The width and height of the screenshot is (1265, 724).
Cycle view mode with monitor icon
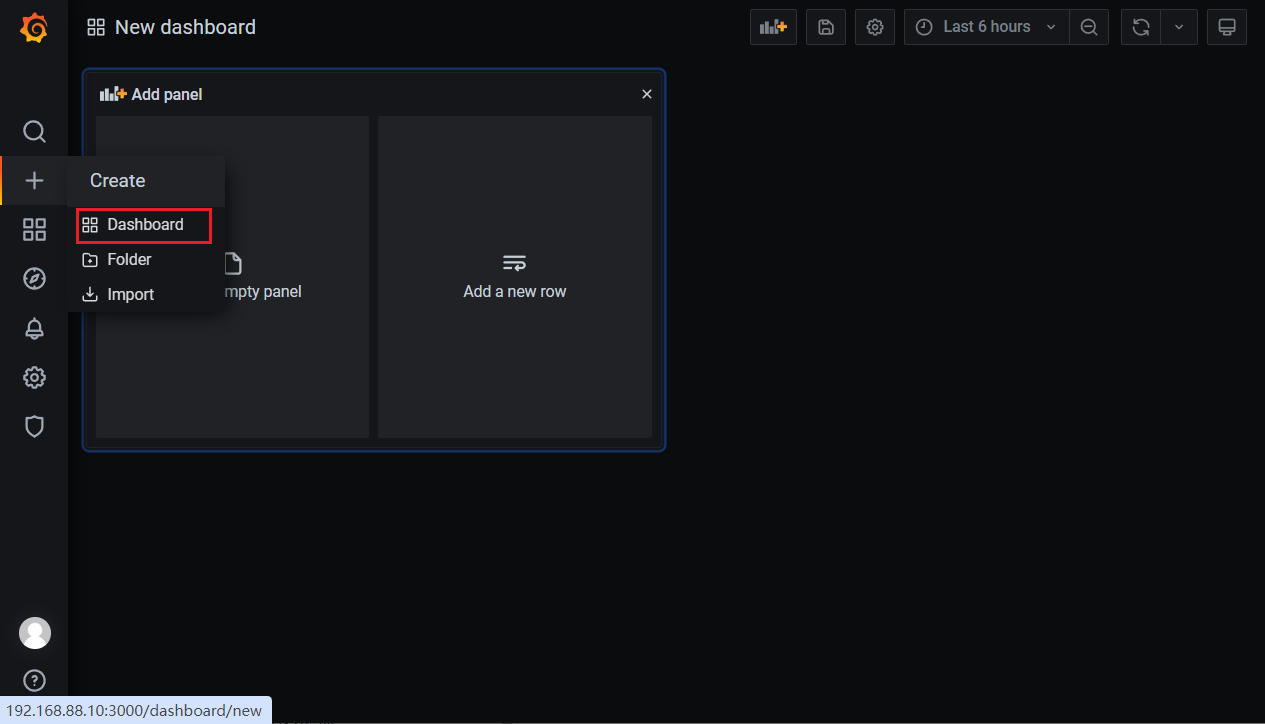click(x=1227, y=27)
